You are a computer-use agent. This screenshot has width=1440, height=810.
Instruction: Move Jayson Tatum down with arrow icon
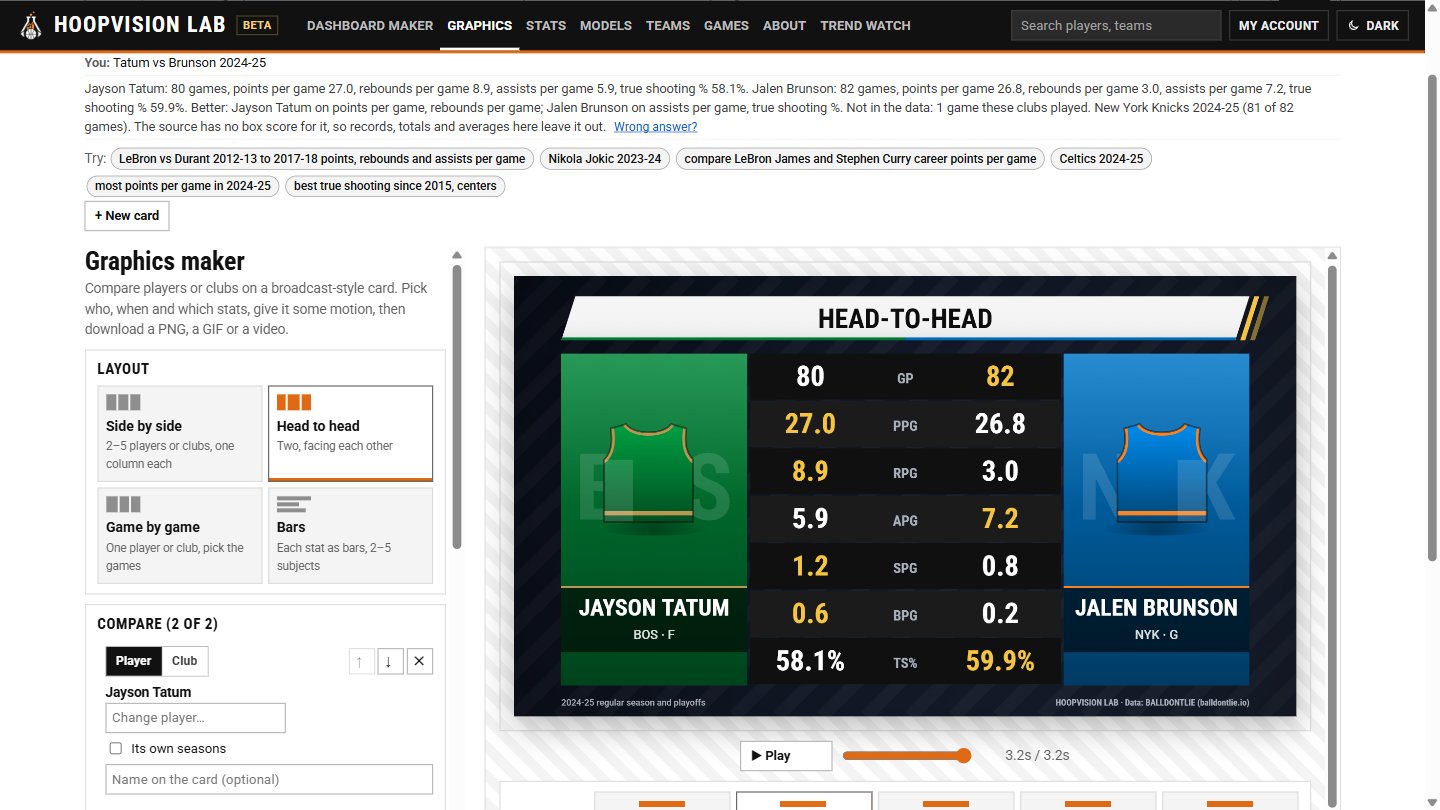pos(389,661)
